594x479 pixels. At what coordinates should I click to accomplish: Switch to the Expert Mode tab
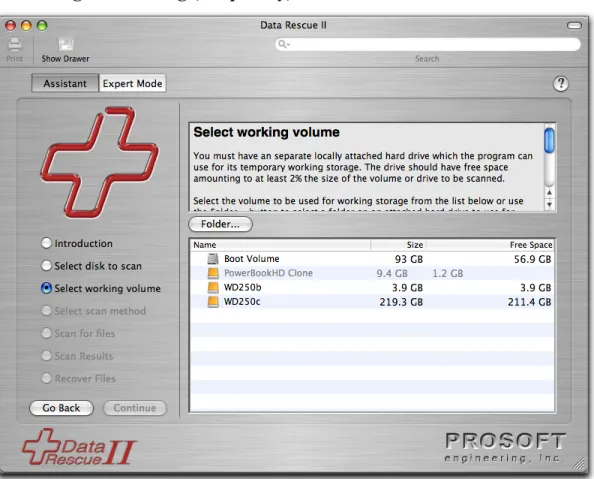(x=133, y=83)
